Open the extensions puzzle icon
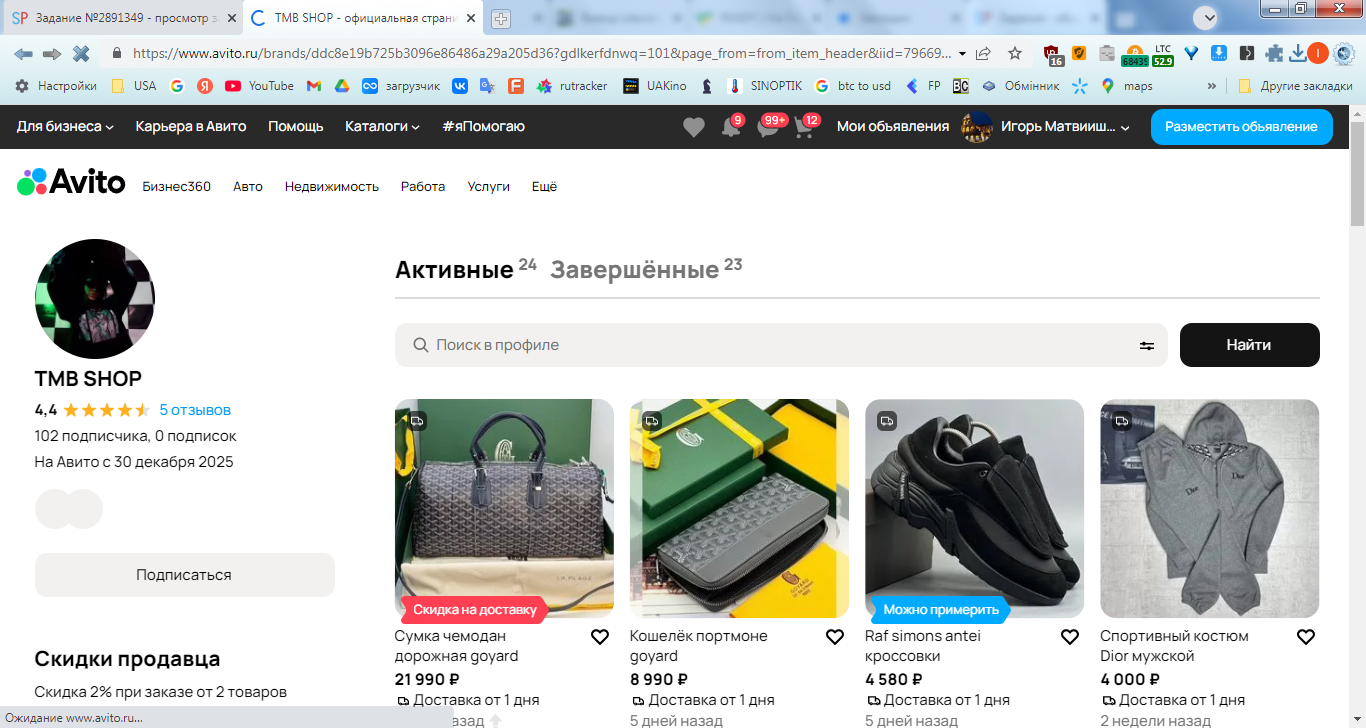 pos(1274,53)
